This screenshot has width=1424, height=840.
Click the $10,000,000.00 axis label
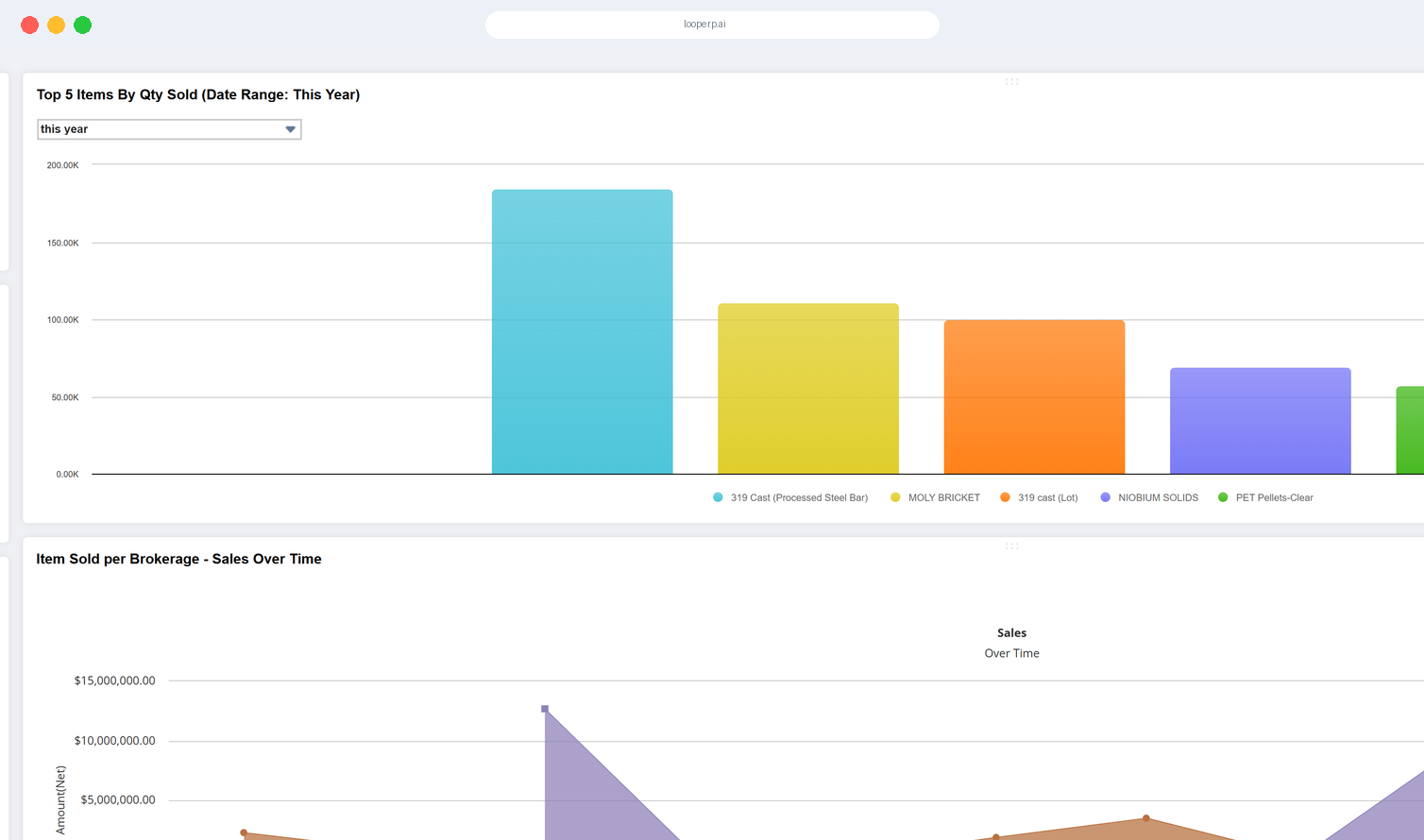click(114, 741)
